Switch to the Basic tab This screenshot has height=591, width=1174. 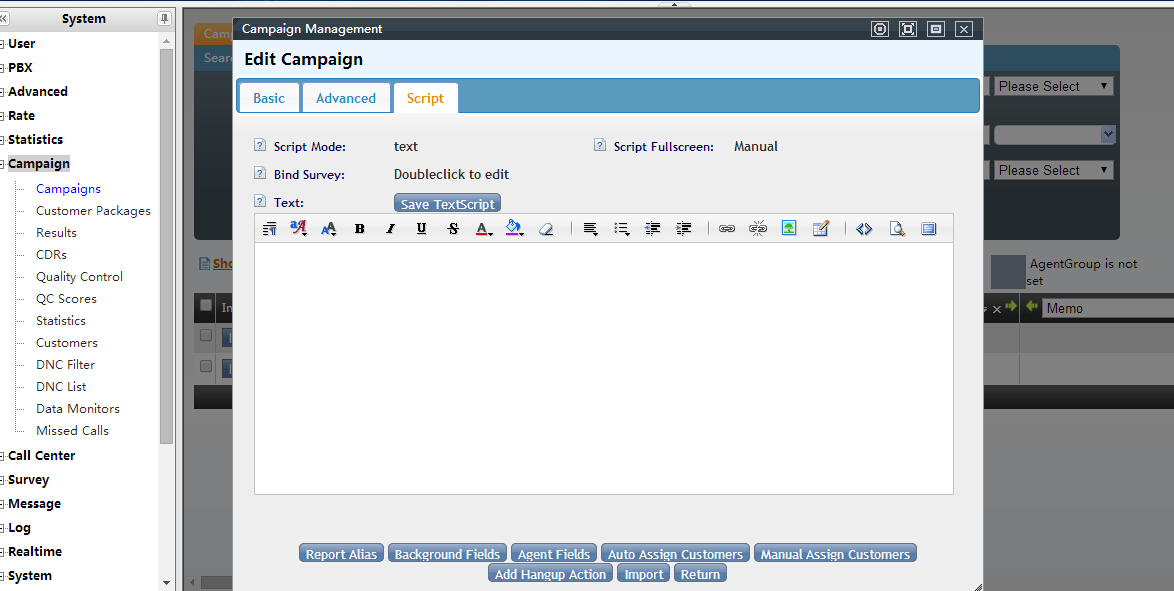click(269, 98)
